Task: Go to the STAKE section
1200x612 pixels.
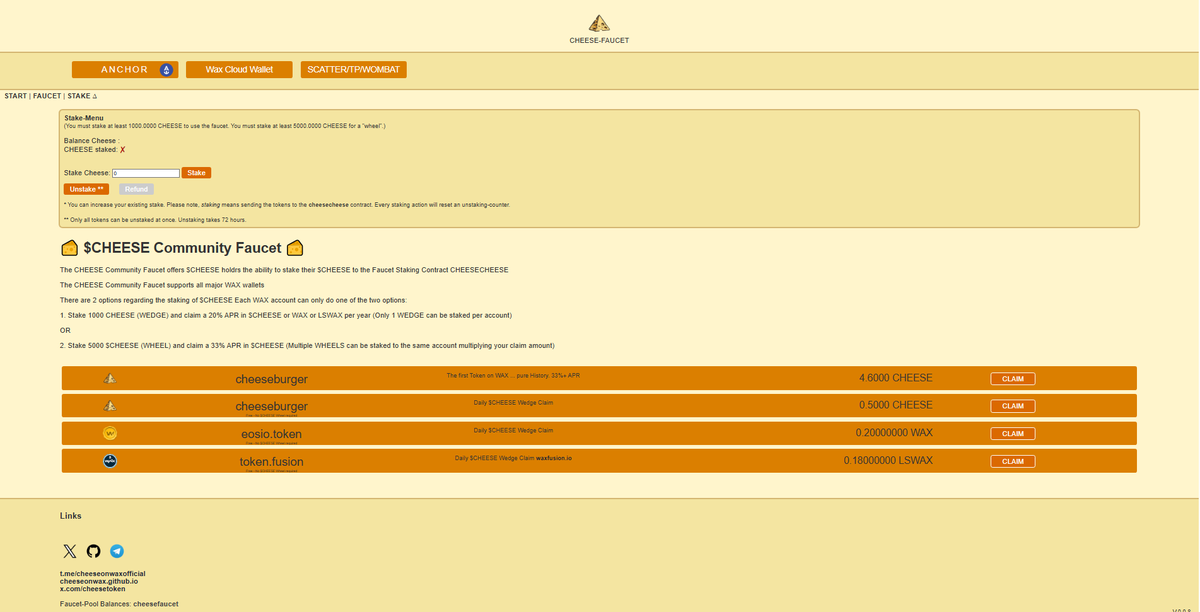Action: (x=83, y=96)
